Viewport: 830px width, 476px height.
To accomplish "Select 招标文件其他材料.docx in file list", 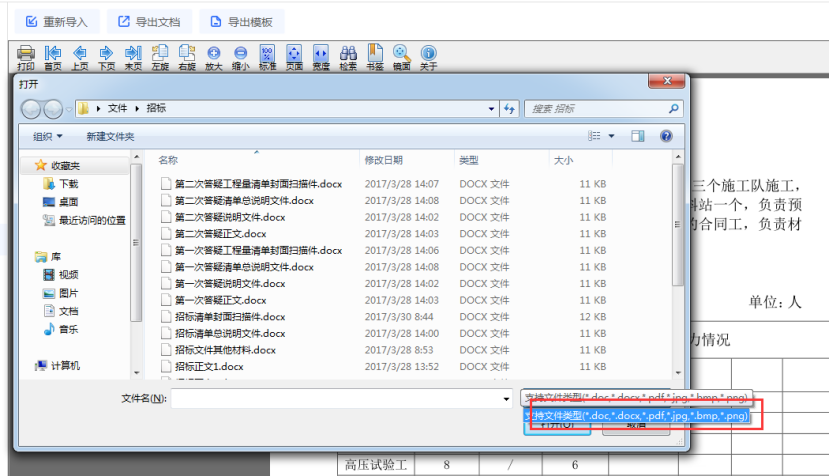I will pyautogui.click(x=225, y=350).
